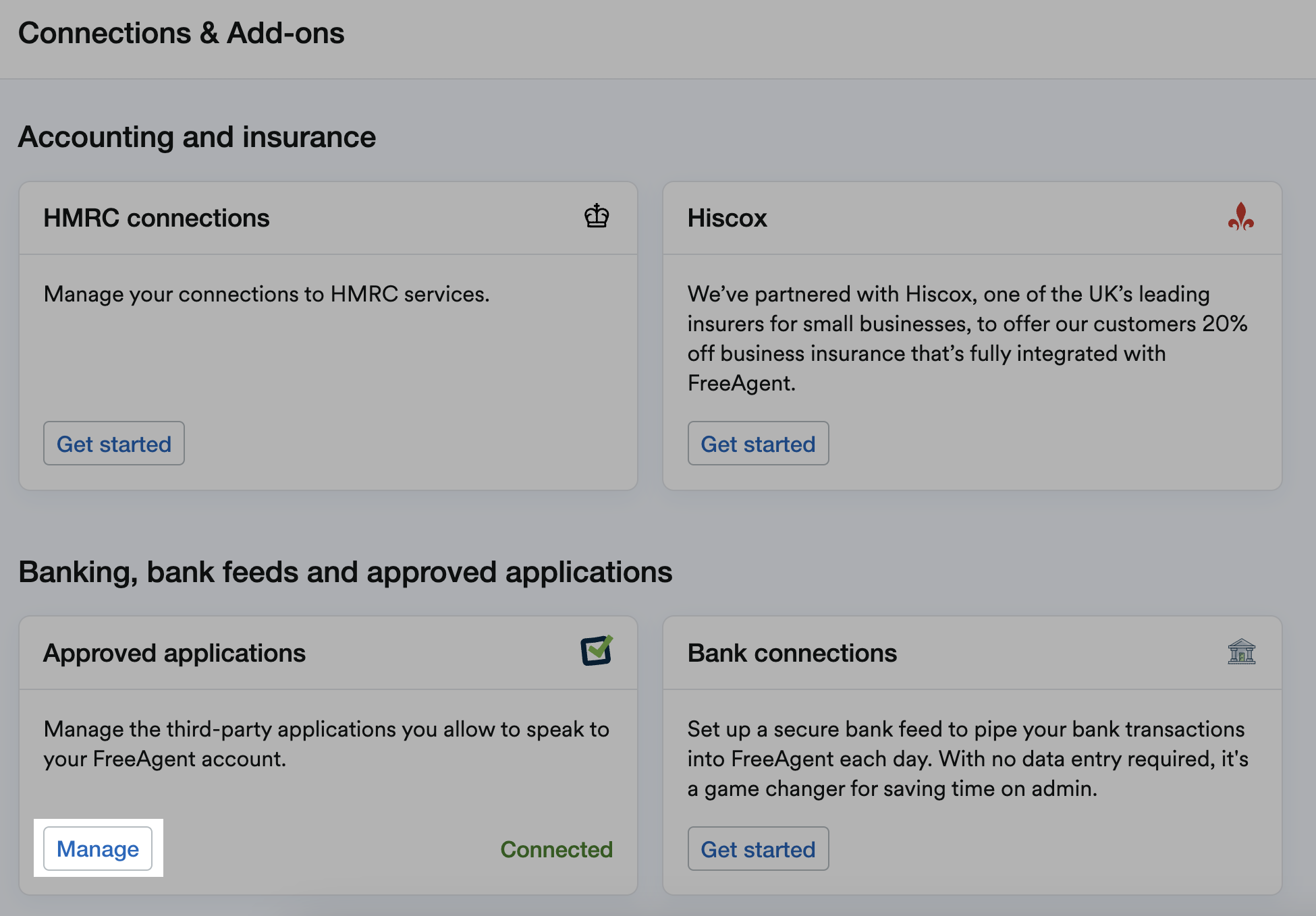Click the Hiscox 20% off insurance description
Viewport: 1316px width, 916px height.
(966, 338)
